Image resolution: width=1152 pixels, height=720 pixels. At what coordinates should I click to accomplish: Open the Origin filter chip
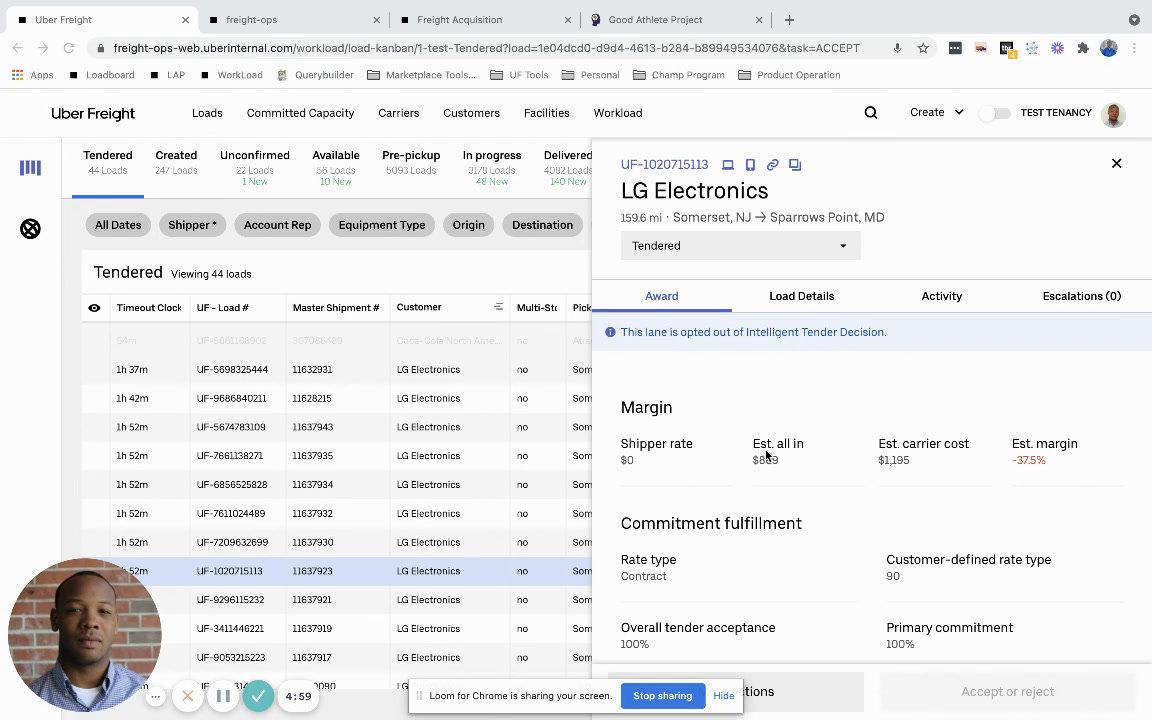point(469,225)
